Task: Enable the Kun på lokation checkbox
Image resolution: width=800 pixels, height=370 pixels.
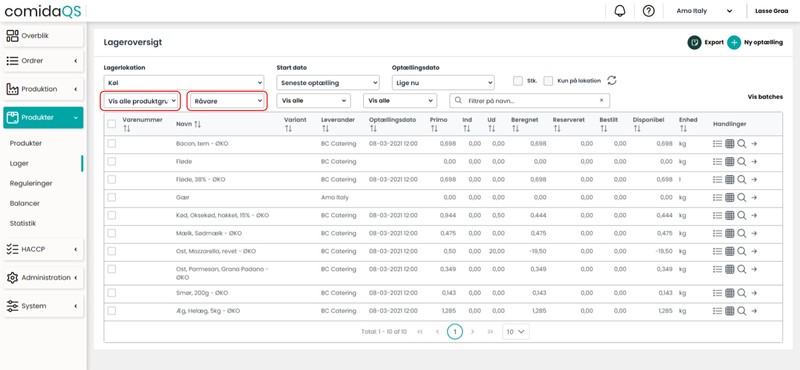Action: [548, 81]
